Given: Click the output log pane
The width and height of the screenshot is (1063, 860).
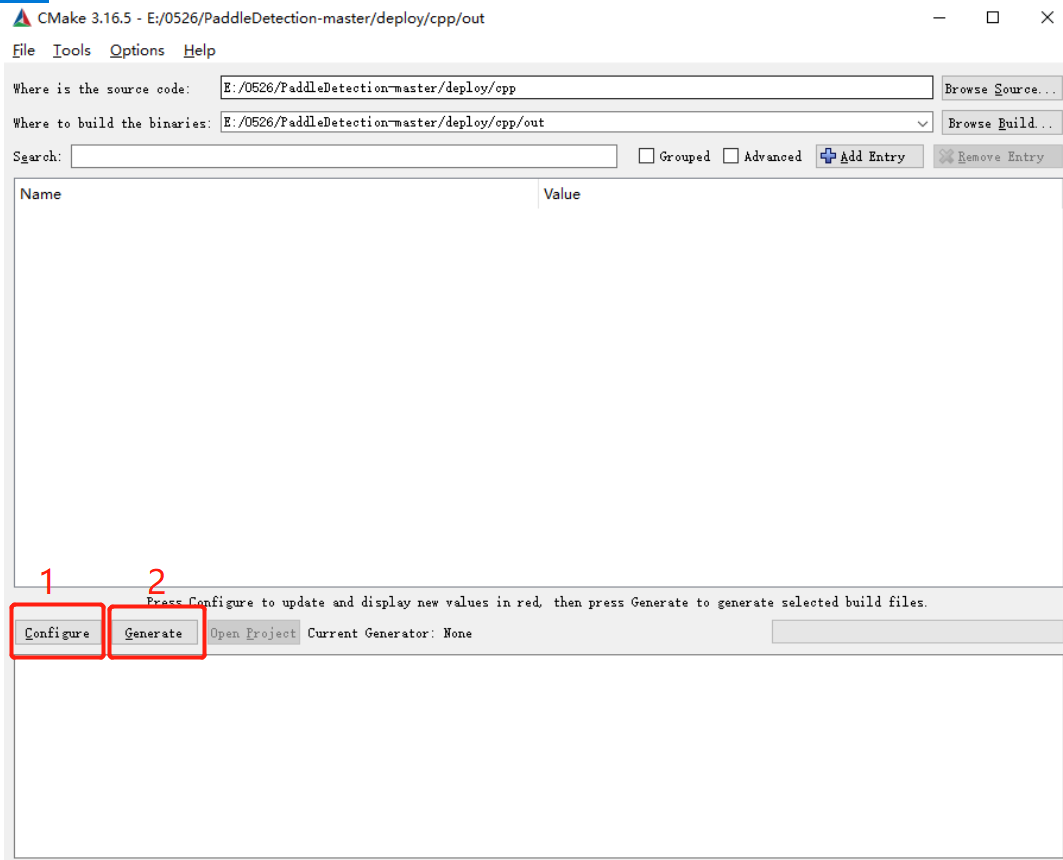Looking at the screenshot, I should click(x=538, y=756).
